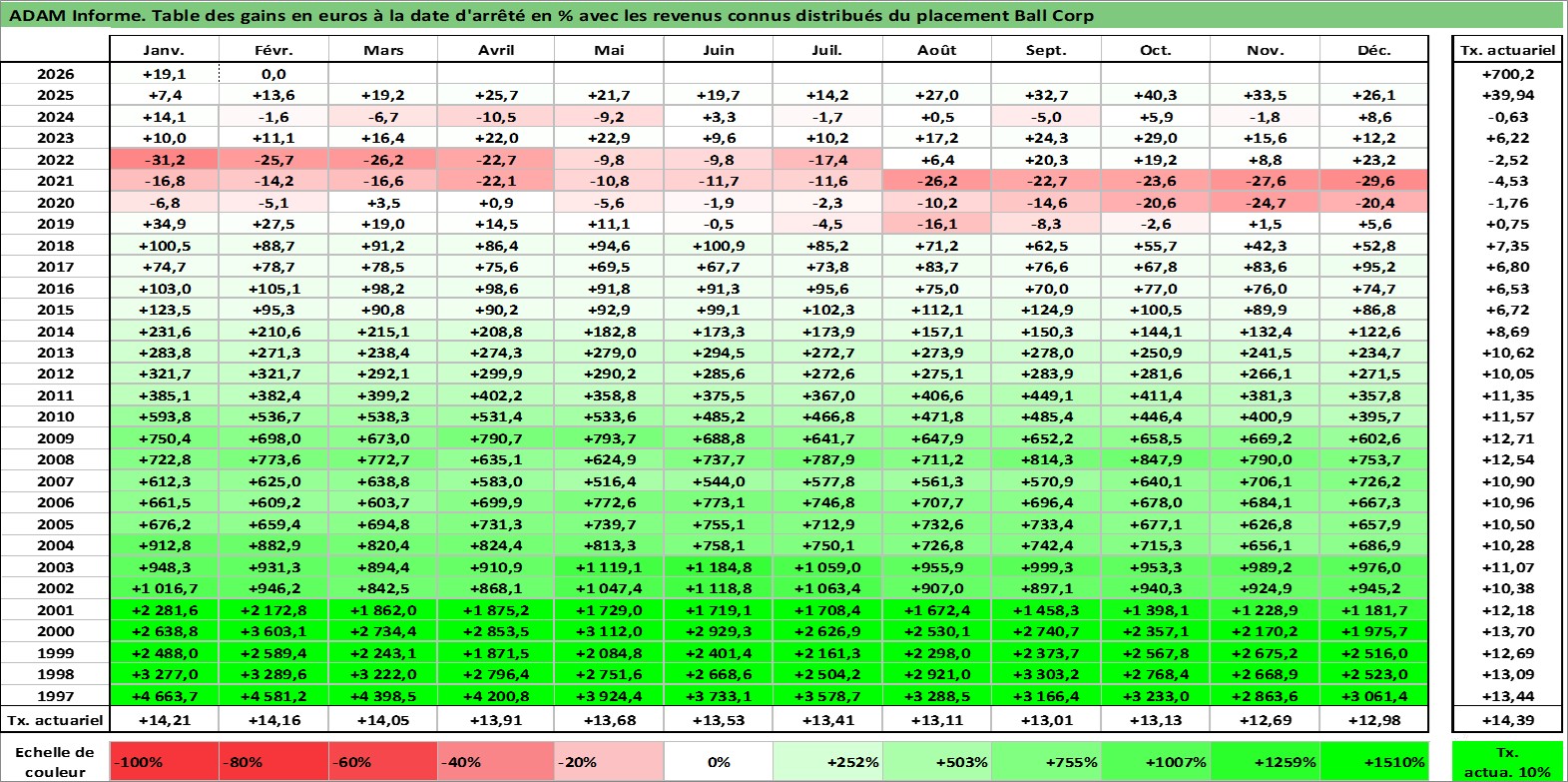Select the +39,94 actuarial rate for 2025
1568x782 pixels.
(x=1507, y=95)
